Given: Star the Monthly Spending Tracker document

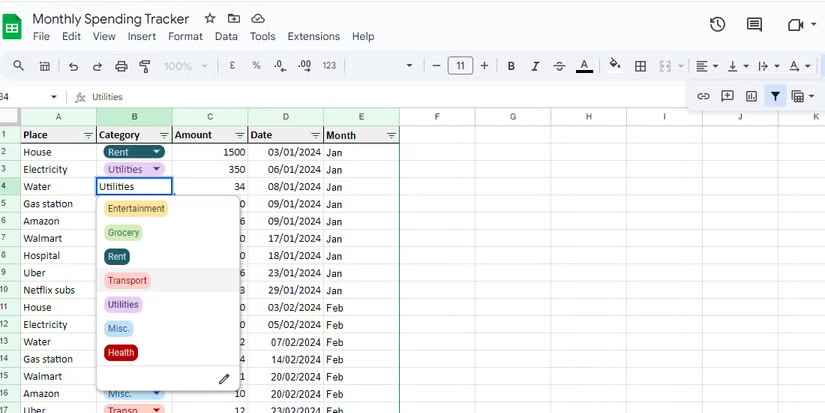Looking at the screenshot, I should pyautogui.click(x=210, y=19).
